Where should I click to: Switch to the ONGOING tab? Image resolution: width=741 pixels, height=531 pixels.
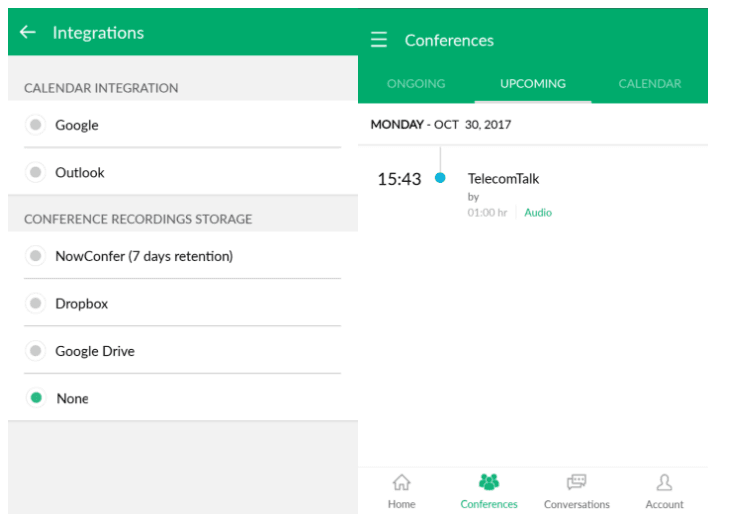(x=416, y=84)
